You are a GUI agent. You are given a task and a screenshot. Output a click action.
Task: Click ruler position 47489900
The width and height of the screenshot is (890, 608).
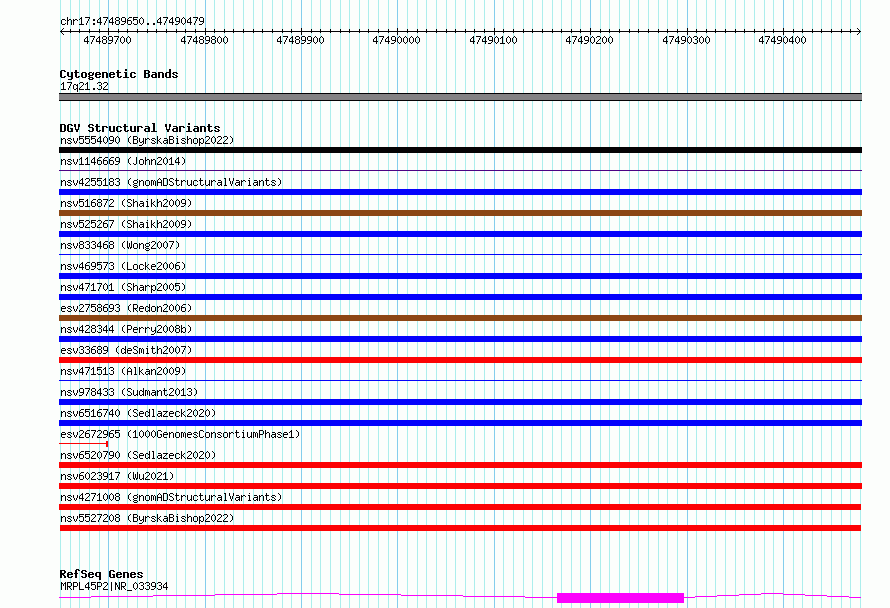[300, 40]
